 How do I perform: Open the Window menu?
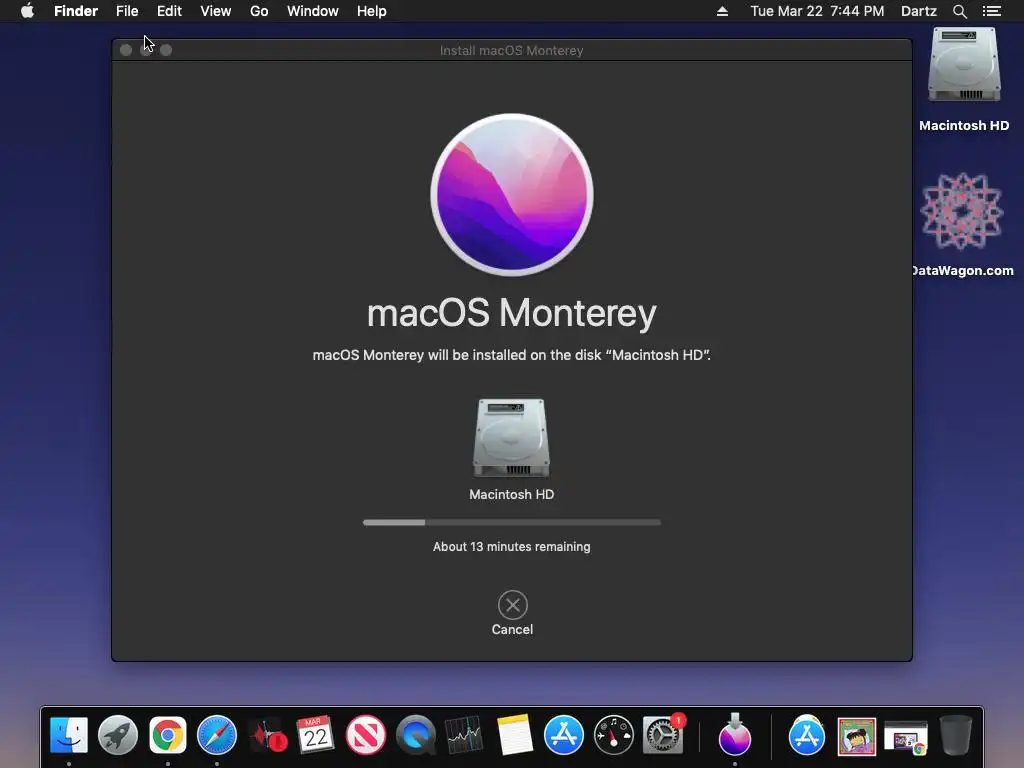(312, 11)
